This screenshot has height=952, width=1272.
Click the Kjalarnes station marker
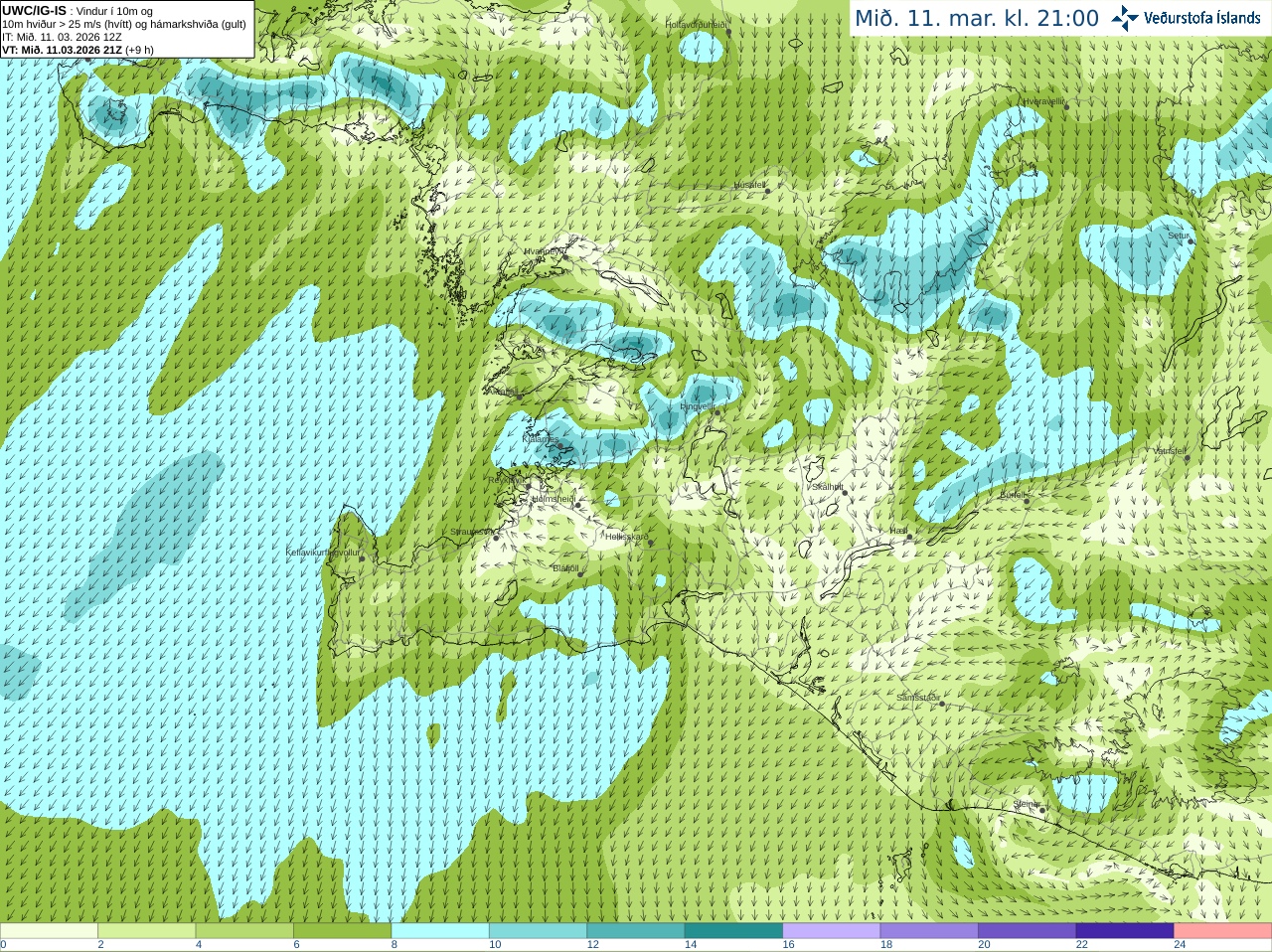click(559, 444)
